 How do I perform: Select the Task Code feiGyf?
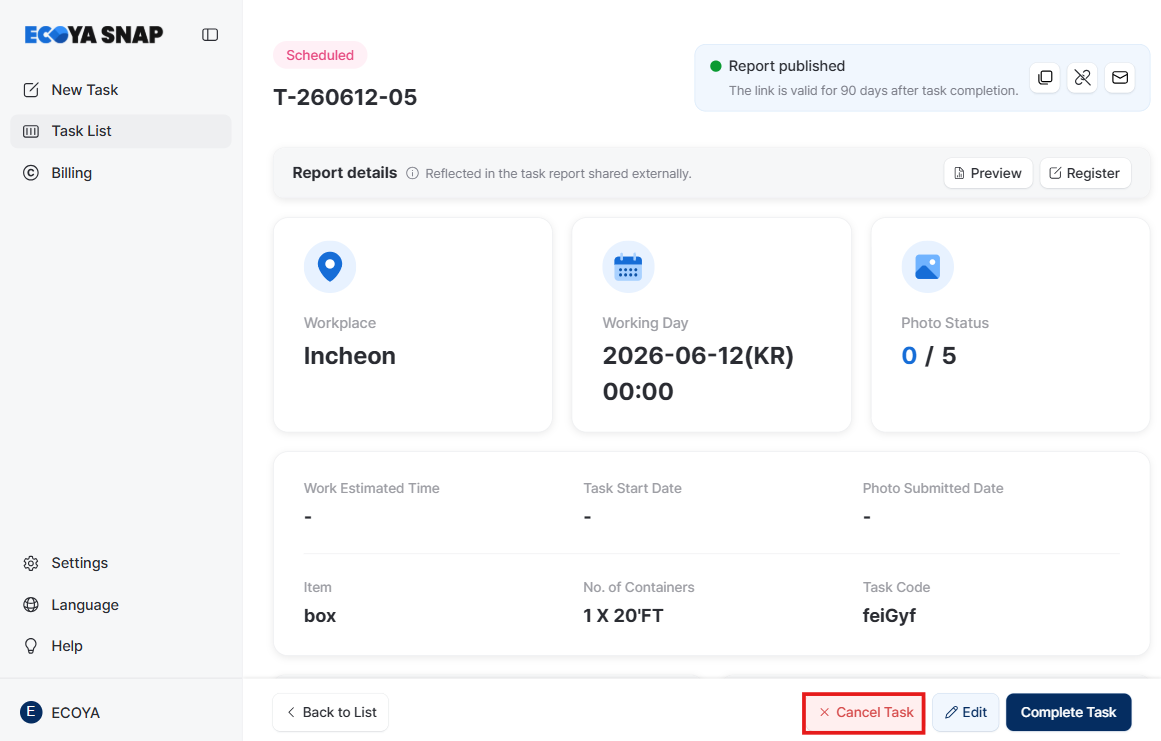(x=889, y=616)
